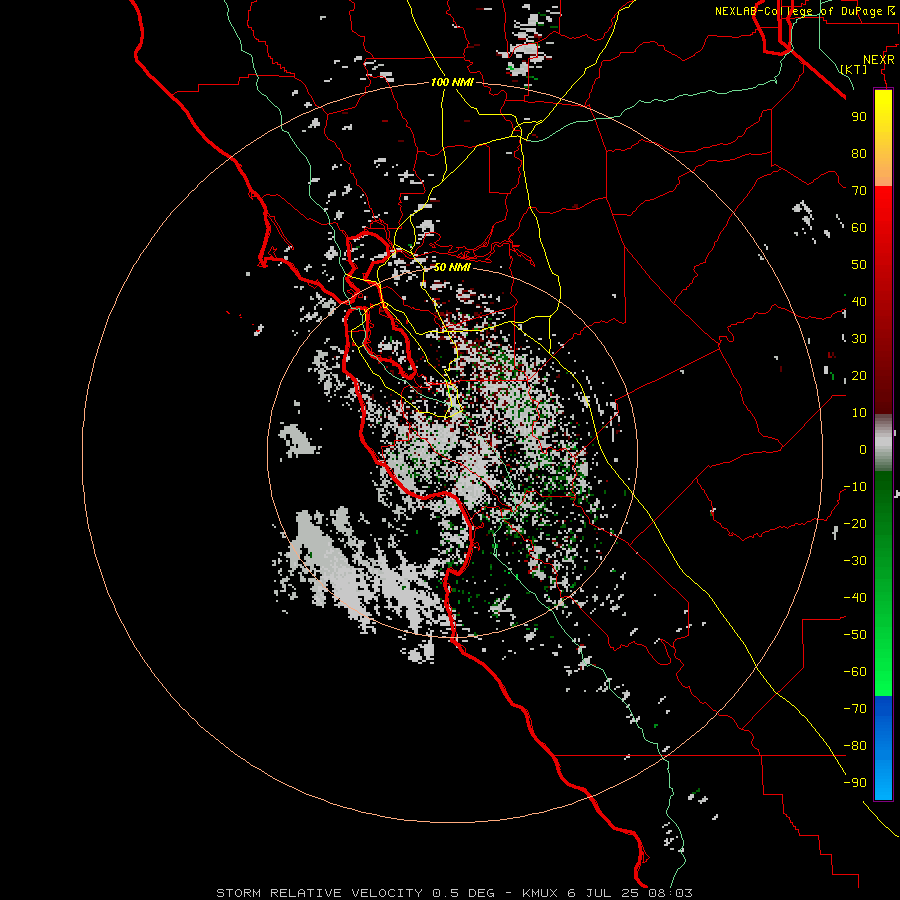Click the NEXR label above the color bar
The width and height of the screenshot is (900, 900).
878,60
